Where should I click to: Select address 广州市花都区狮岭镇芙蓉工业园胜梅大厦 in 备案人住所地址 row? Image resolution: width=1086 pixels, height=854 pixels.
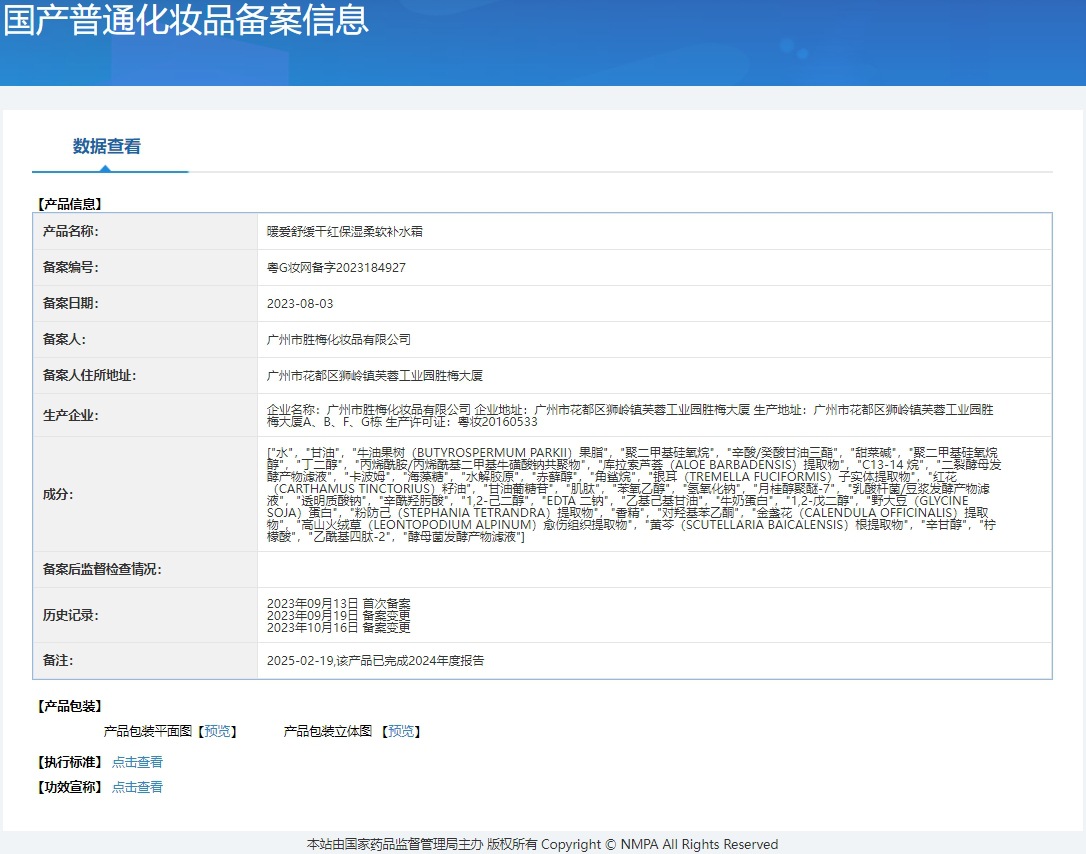click(375, 375)
